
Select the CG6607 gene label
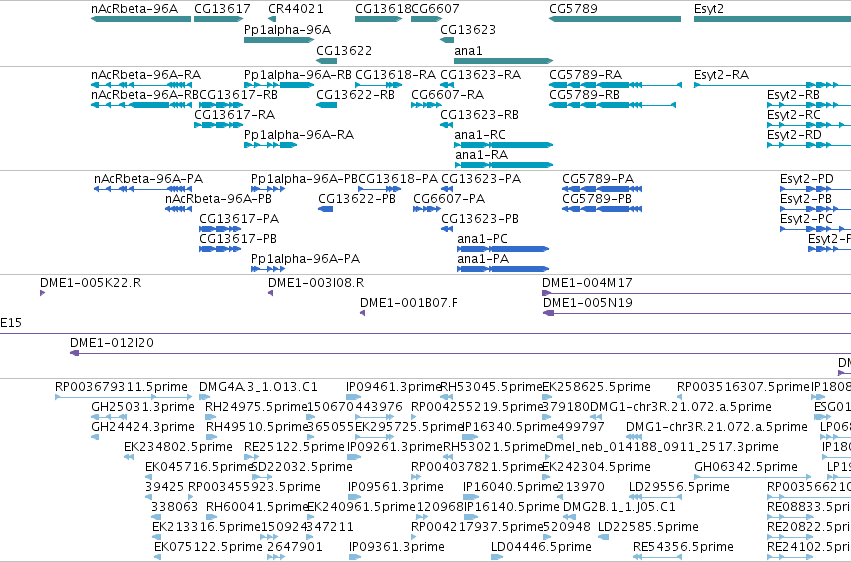coord(435,9)
